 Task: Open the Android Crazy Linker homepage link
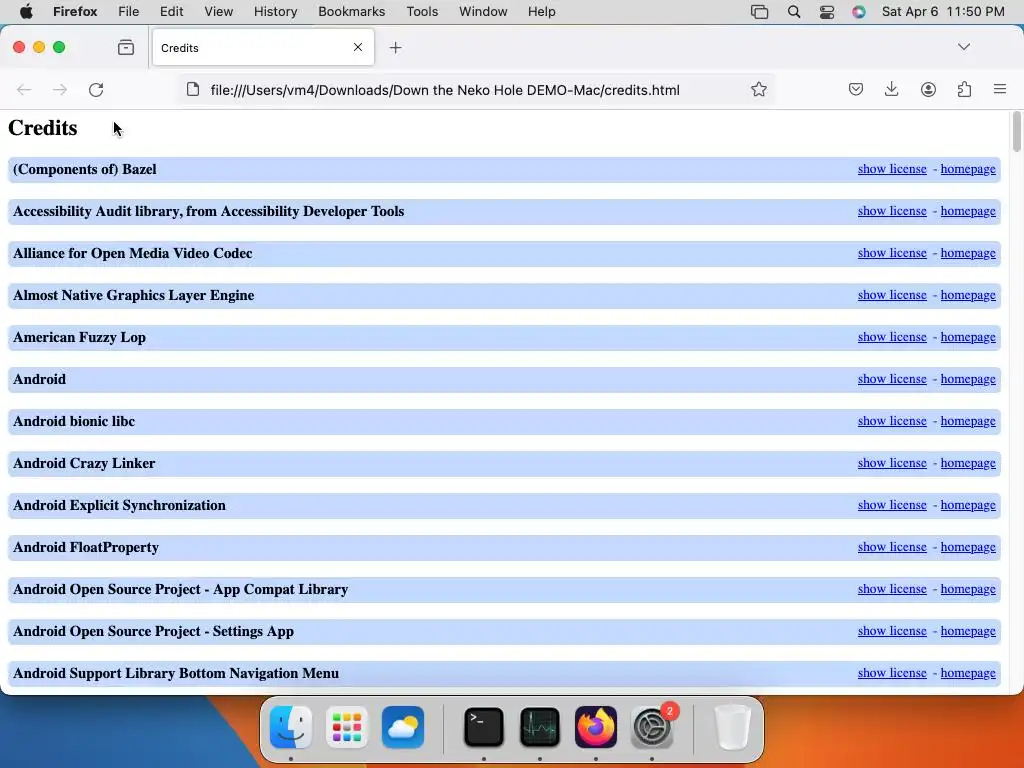coord(968,463)
